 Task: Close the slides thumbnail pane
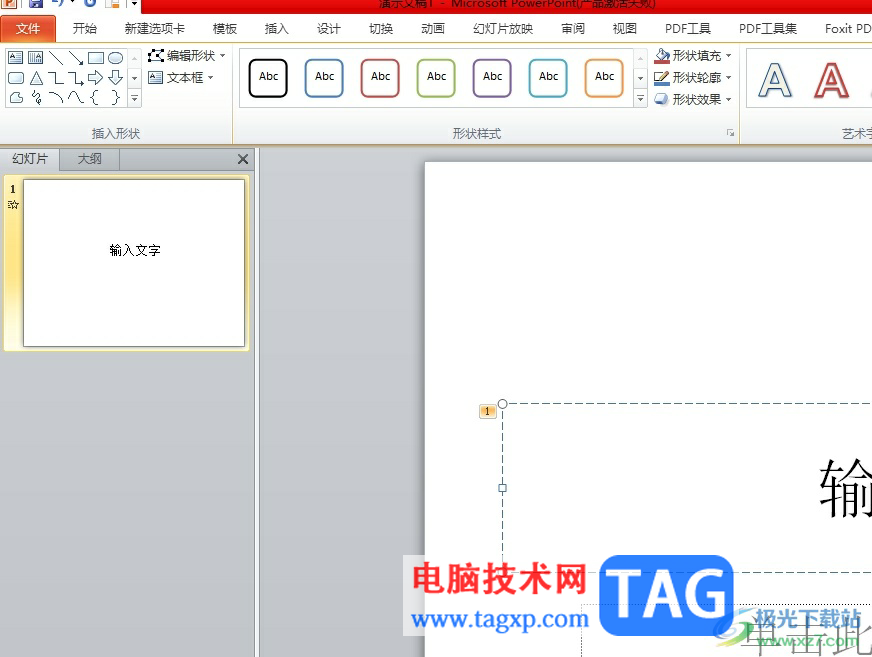tap(243, 159)
